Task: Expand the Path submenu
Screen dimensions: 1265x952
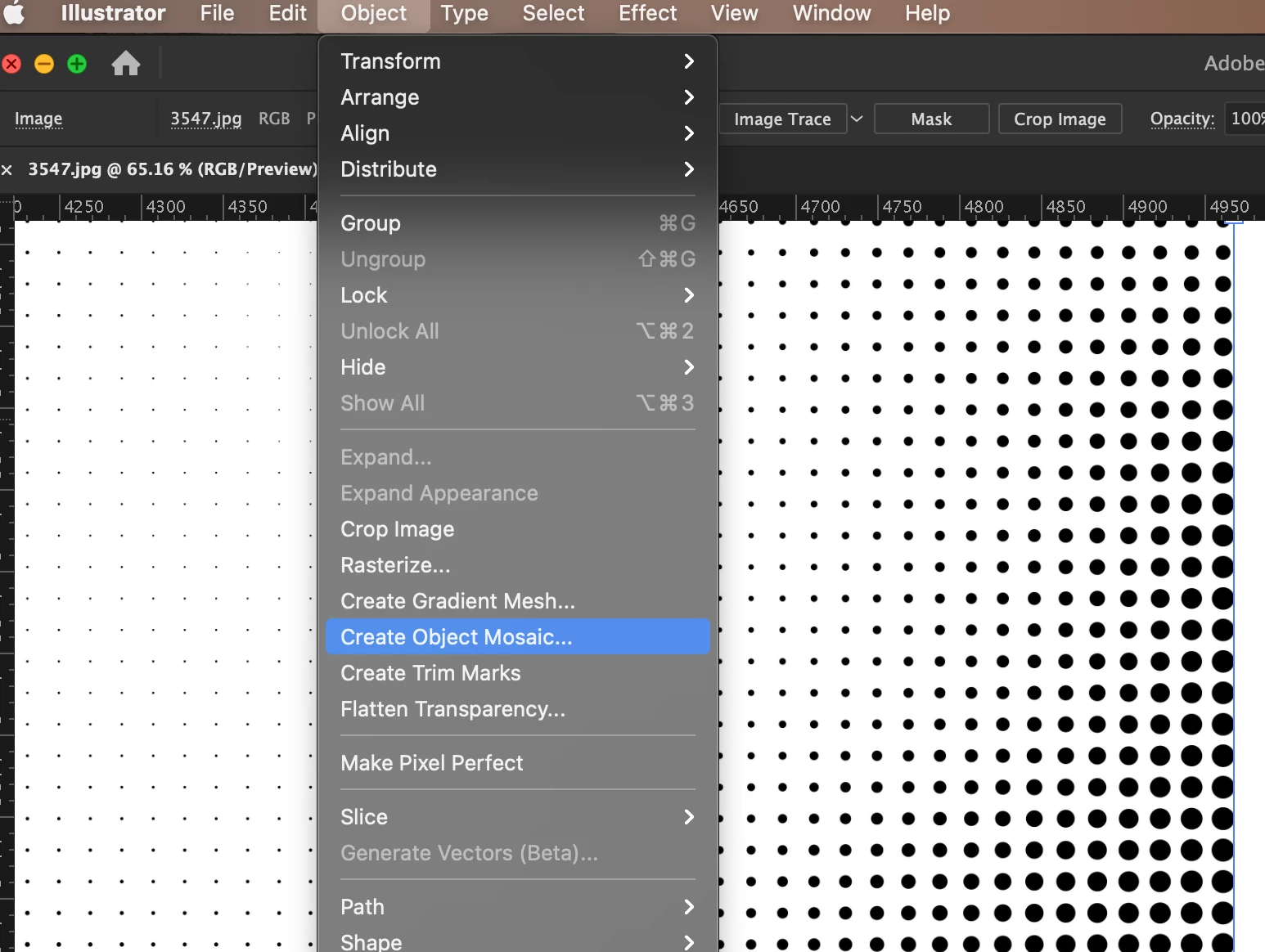Action: pos(518,907)
